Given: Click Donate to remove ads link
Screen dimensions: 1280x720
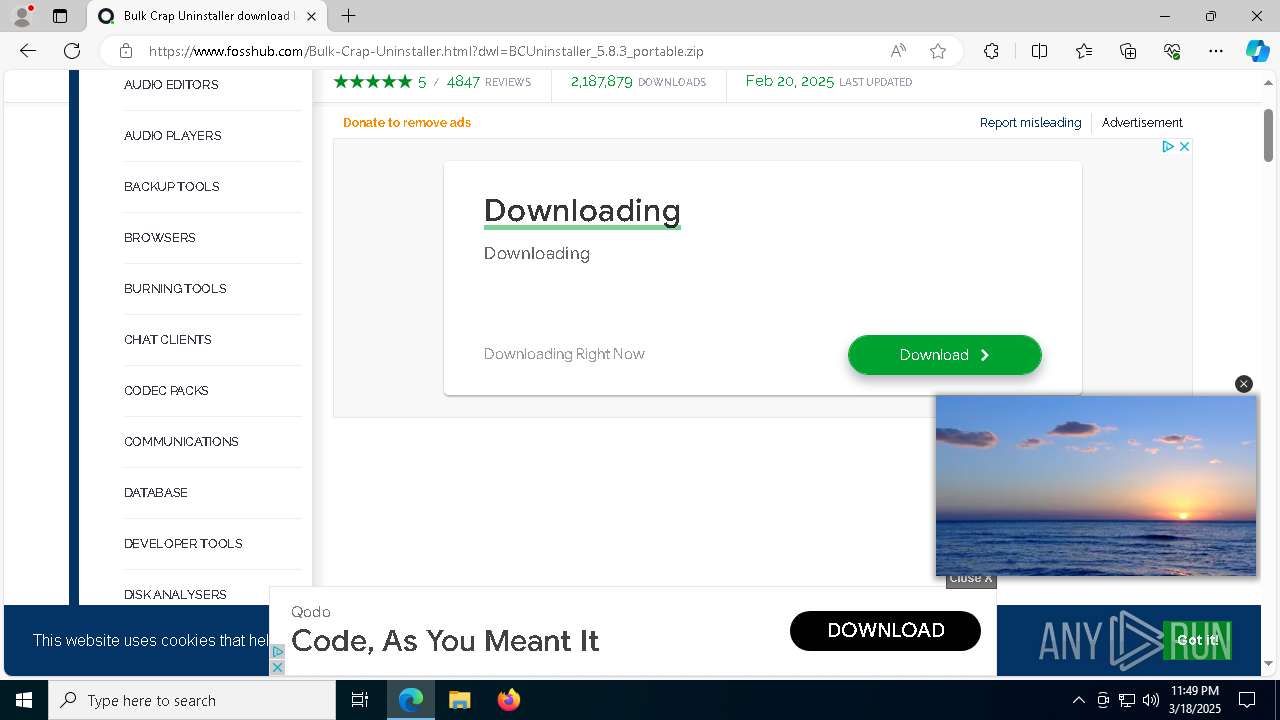Looking at the screenshot, I should (407, 123).
